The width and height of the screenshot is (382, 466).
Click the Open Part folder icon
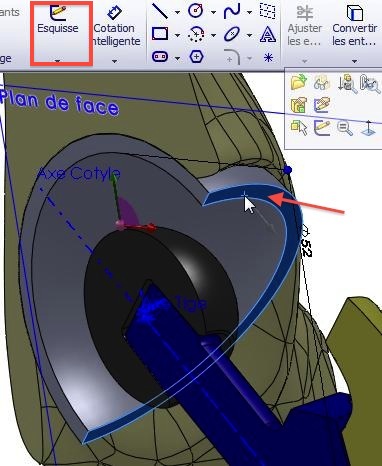299,82
